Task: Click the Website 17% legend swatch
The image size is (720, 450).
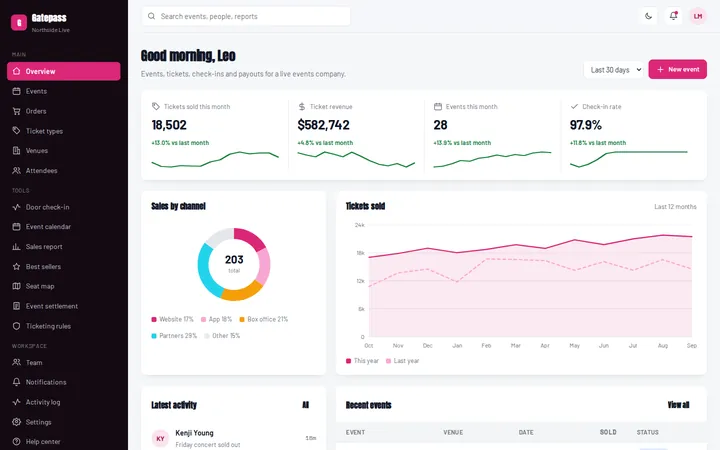Action: click(x=154, y=319)
